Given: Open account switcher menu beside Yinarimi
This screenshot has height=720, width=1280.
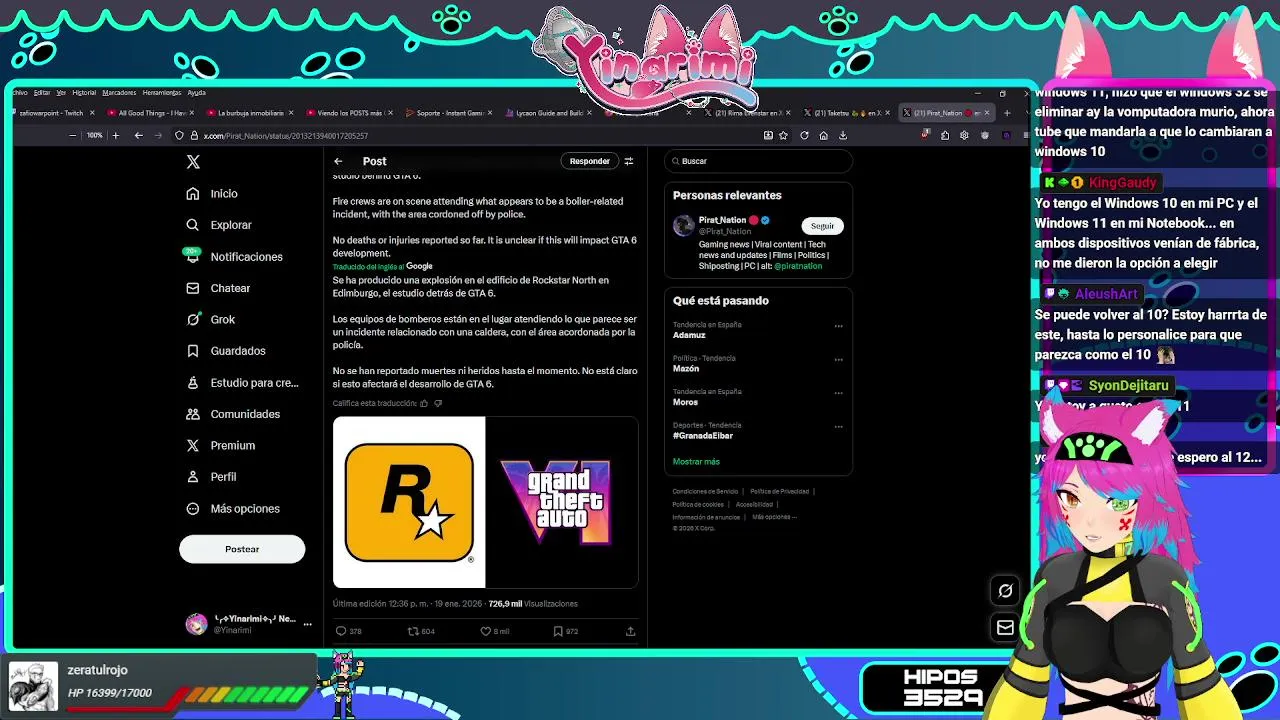Looking at the screenshot, I should (307, 624).
